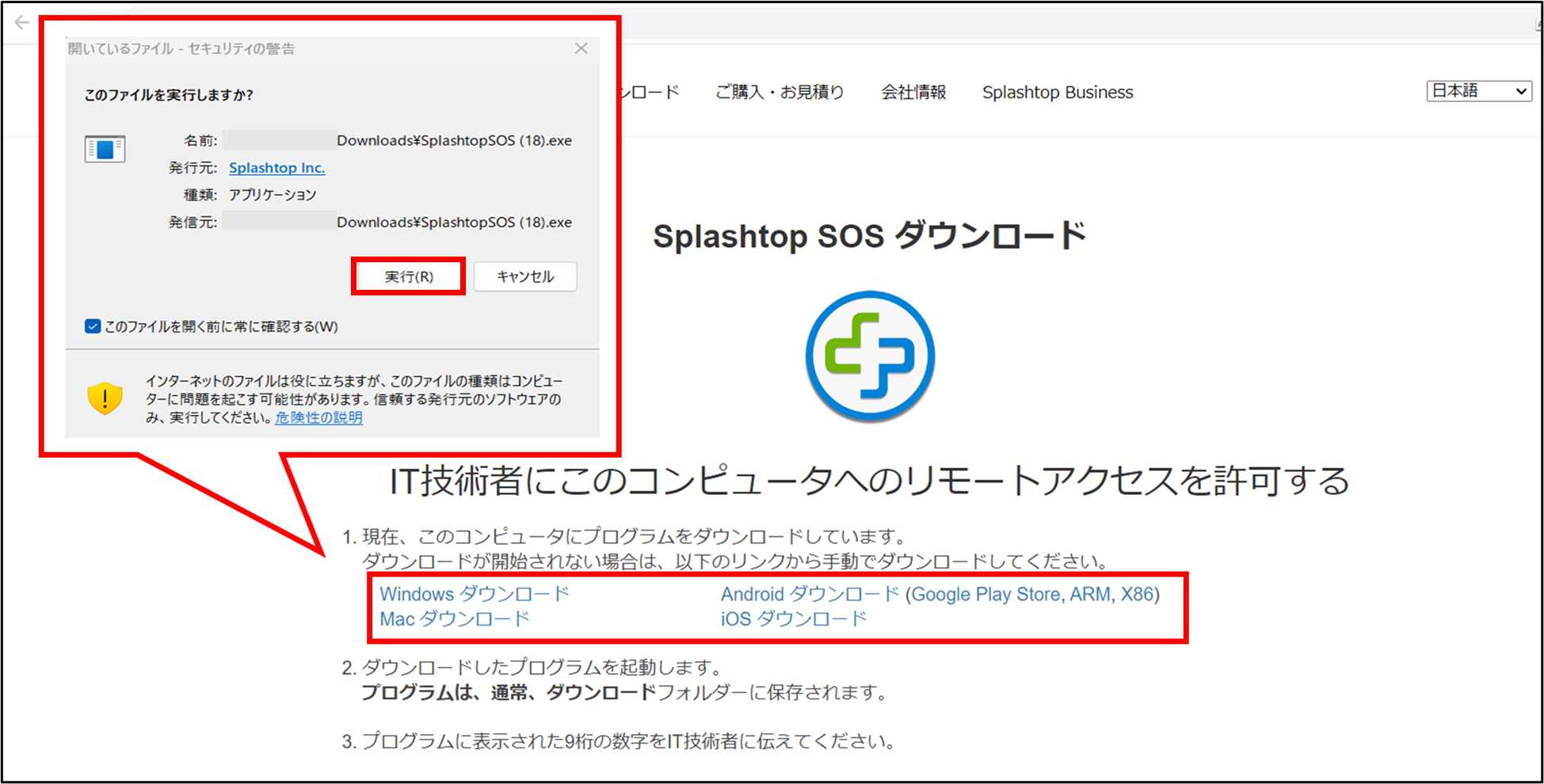Click Android ダウンロード link
1544x784 pixels.
click(x=810, y=594)
